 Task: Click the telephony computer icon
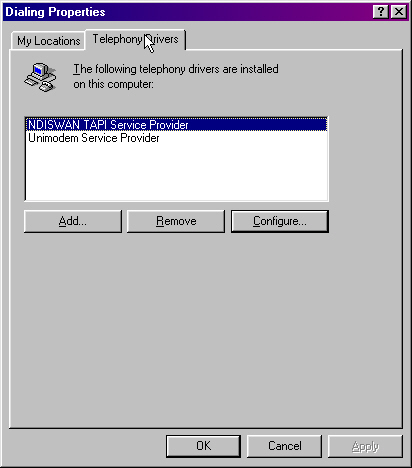click(x=40, y=77)
